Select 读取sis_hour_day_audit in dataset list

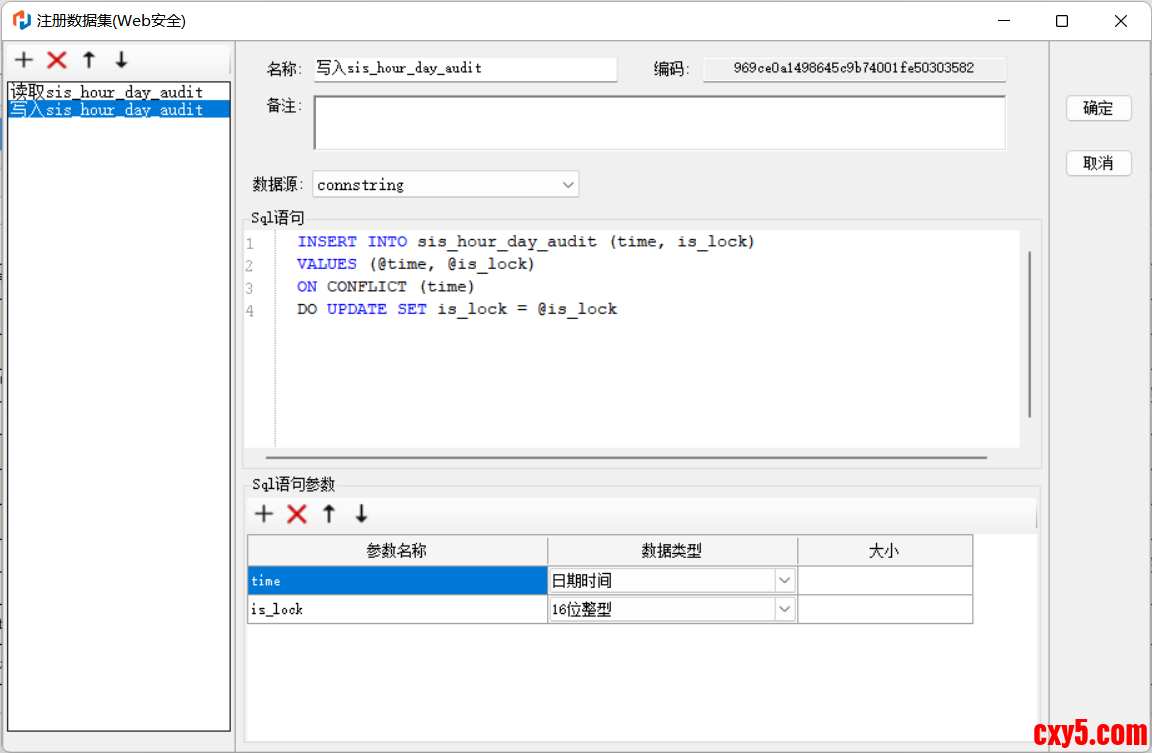(118, 92)
